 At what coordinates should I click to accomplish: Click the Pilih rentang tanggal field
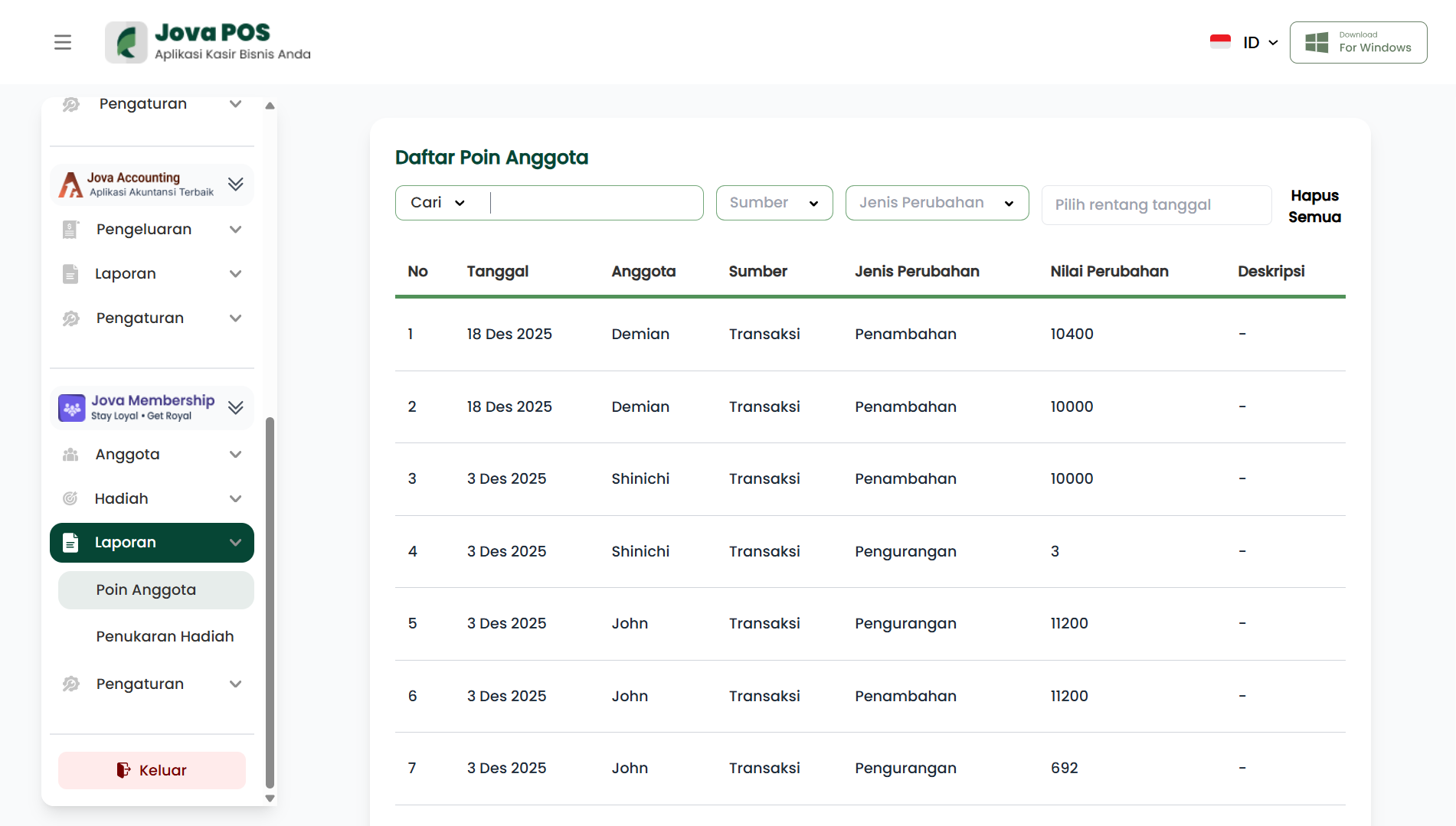1155,205
